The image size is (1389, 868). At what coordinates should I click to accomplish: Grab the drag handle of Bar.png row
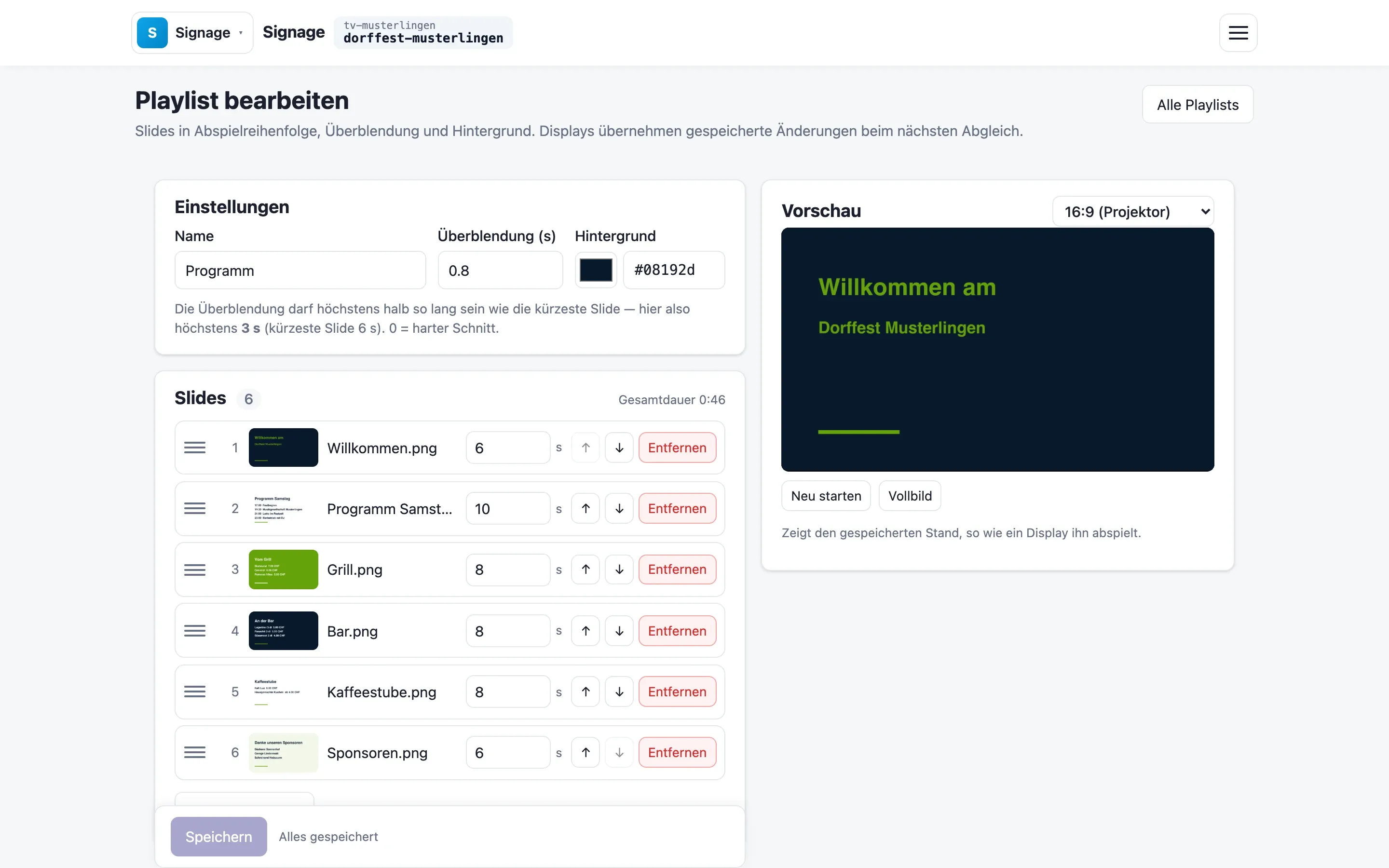point(194,631)
